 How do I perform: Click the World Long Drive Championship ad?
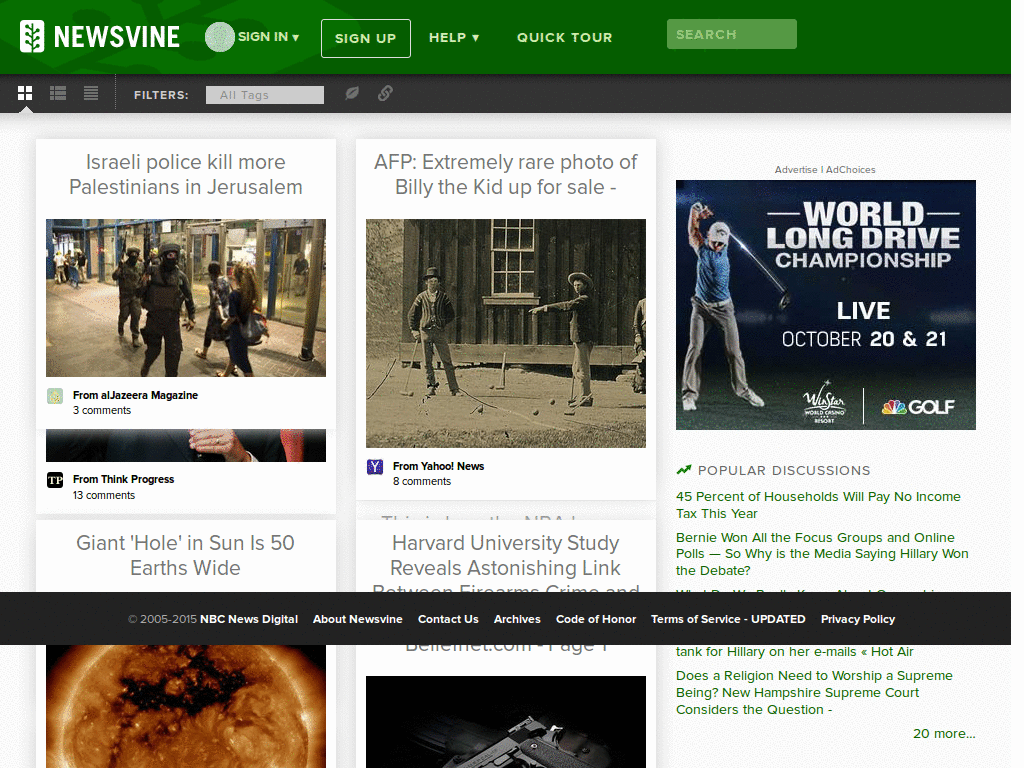point(825,305)
